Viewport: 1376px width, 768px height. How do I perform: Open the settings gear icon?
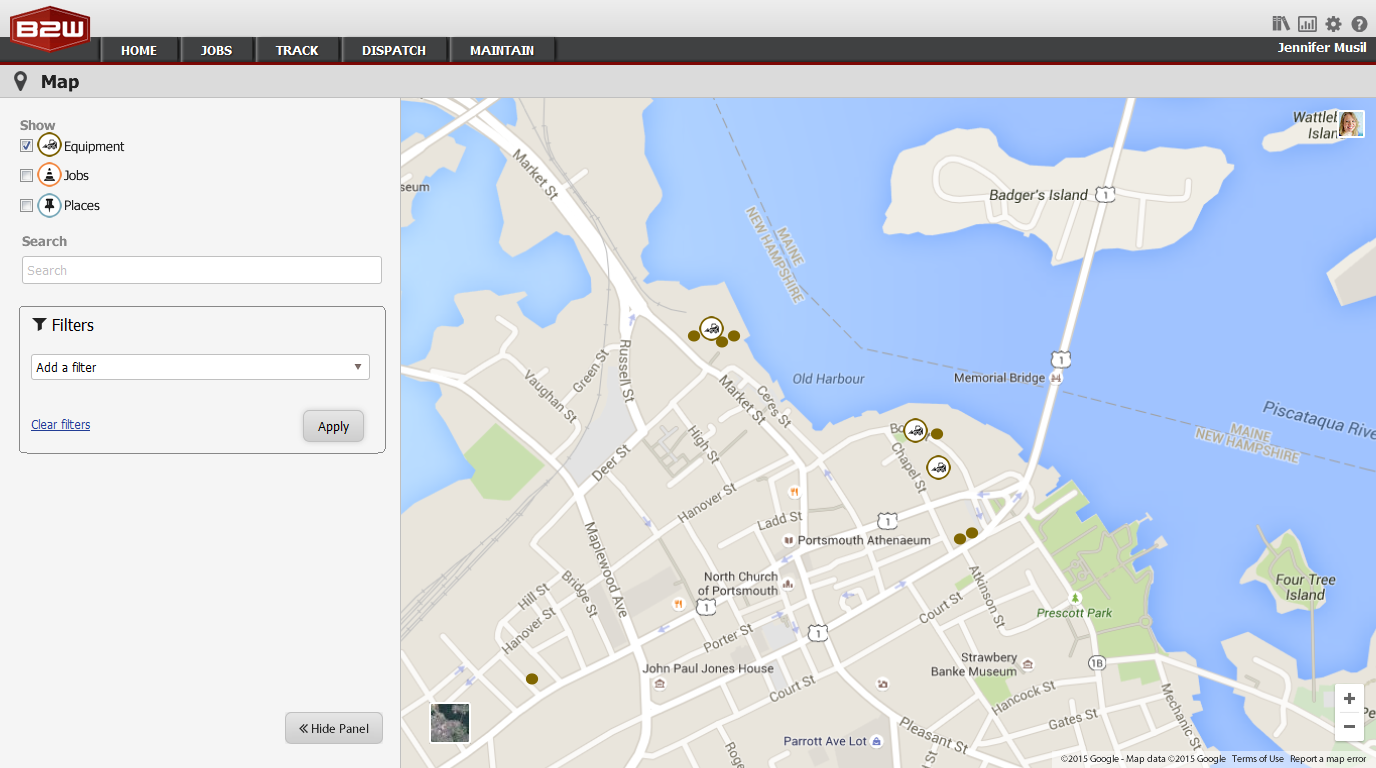pos(1333,24)
